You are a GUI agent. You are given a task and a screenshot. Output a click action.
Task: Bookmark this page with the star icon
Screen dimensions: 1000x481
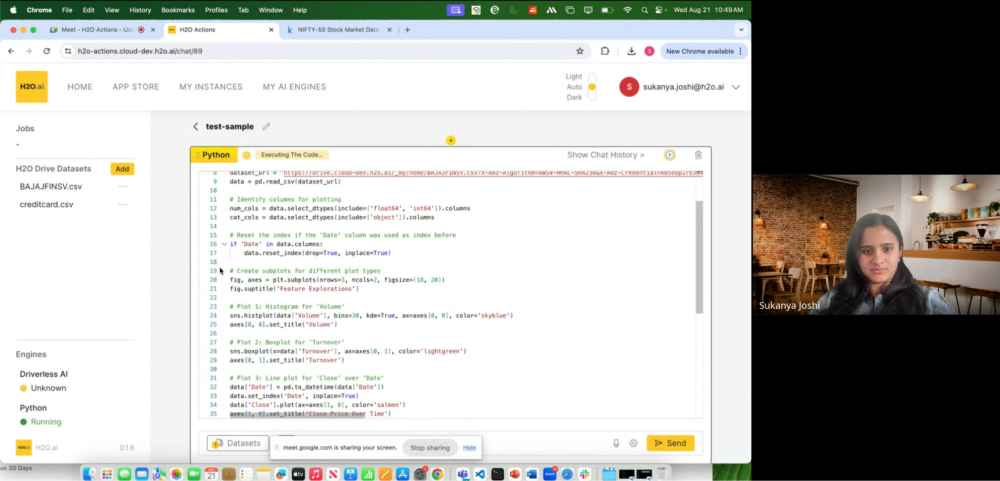pyautogui.click(x=579, y=51)
